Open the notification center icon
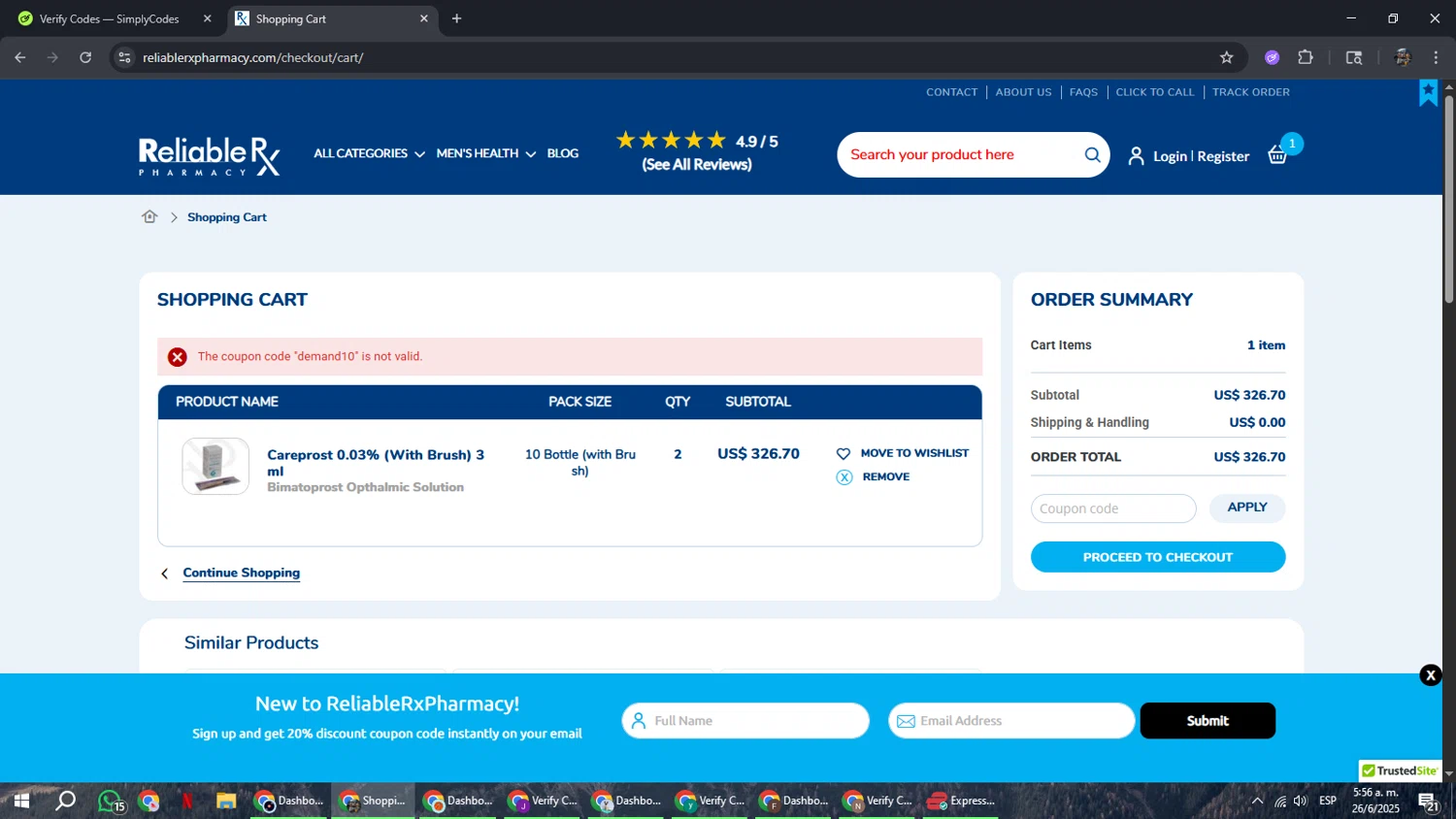 [x=1428, y=801]
